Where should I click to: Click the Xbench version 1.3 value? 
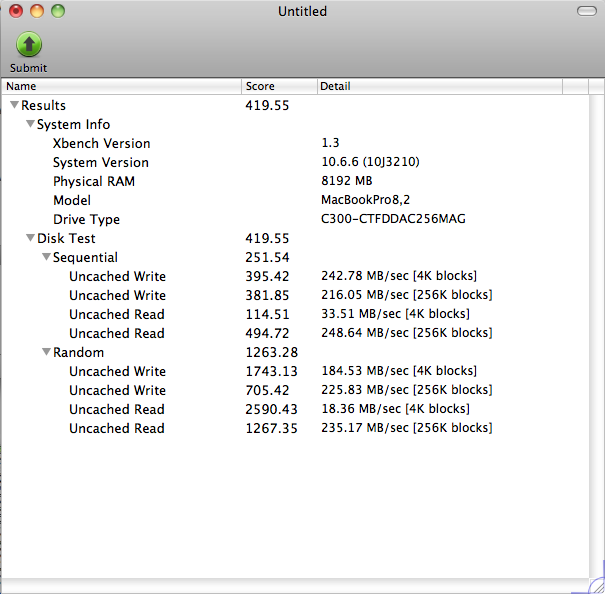click(x=330, y=143)
